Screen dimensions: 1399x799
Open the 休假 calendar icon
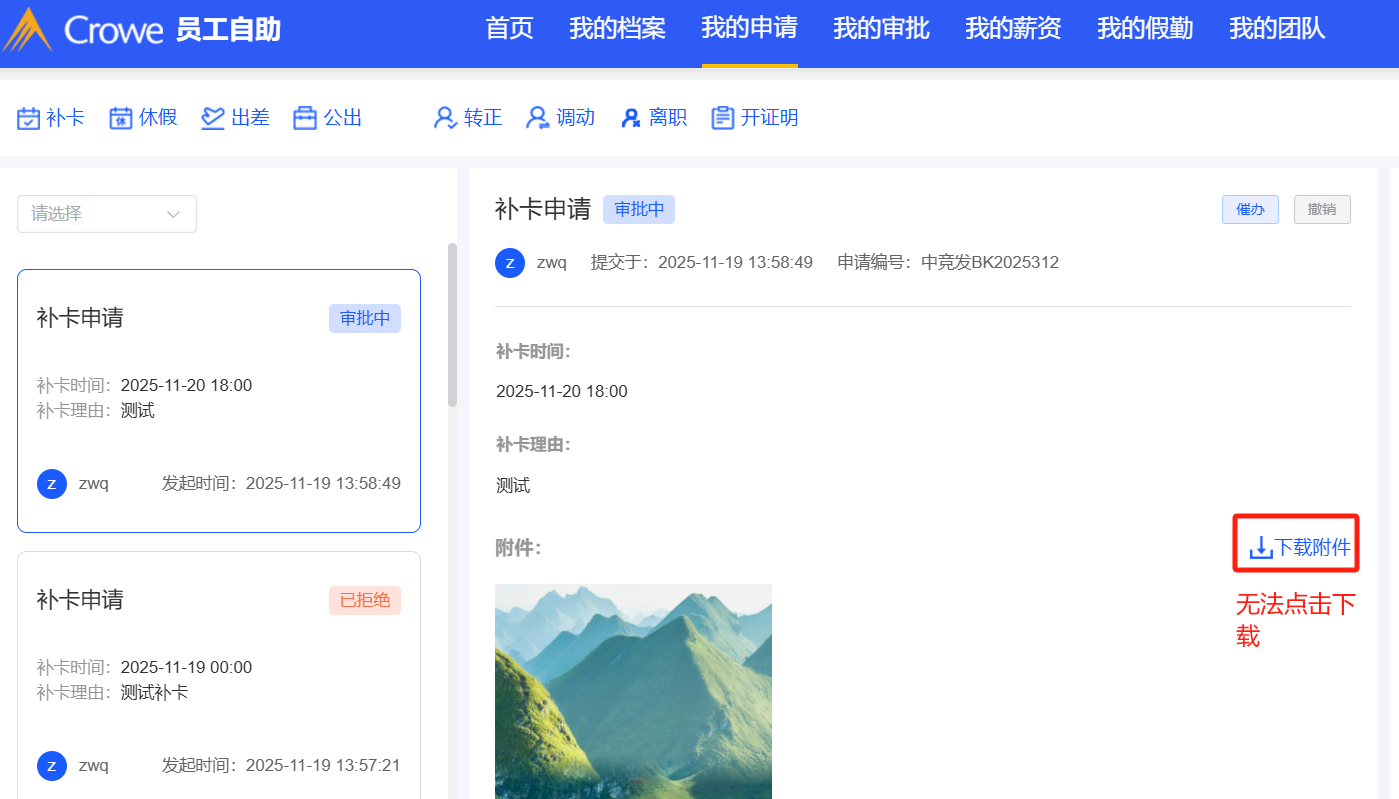(121, 118)
